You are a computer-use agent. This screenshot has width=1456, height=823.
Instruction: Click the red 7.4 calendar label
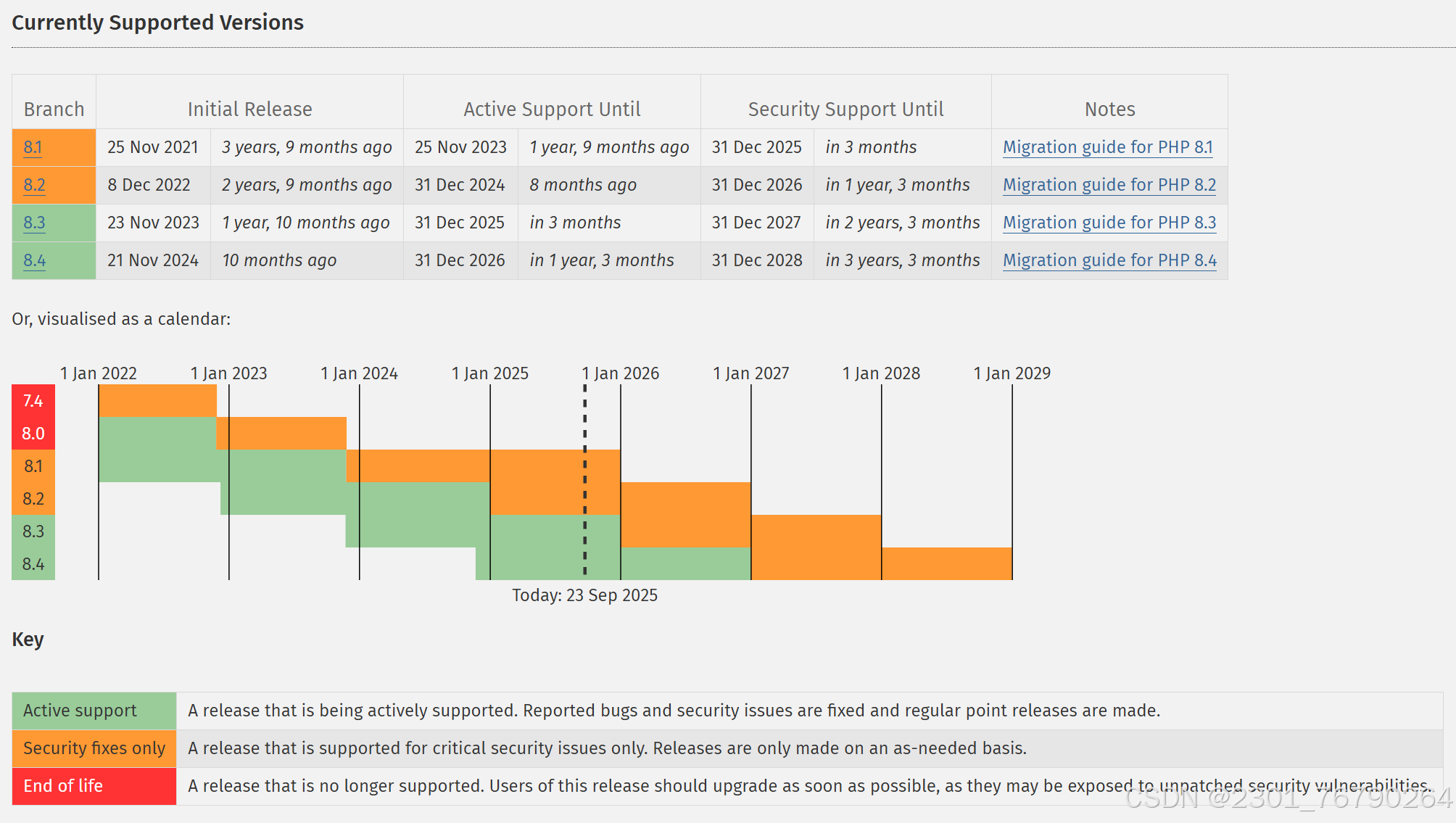tap(33, 401)
